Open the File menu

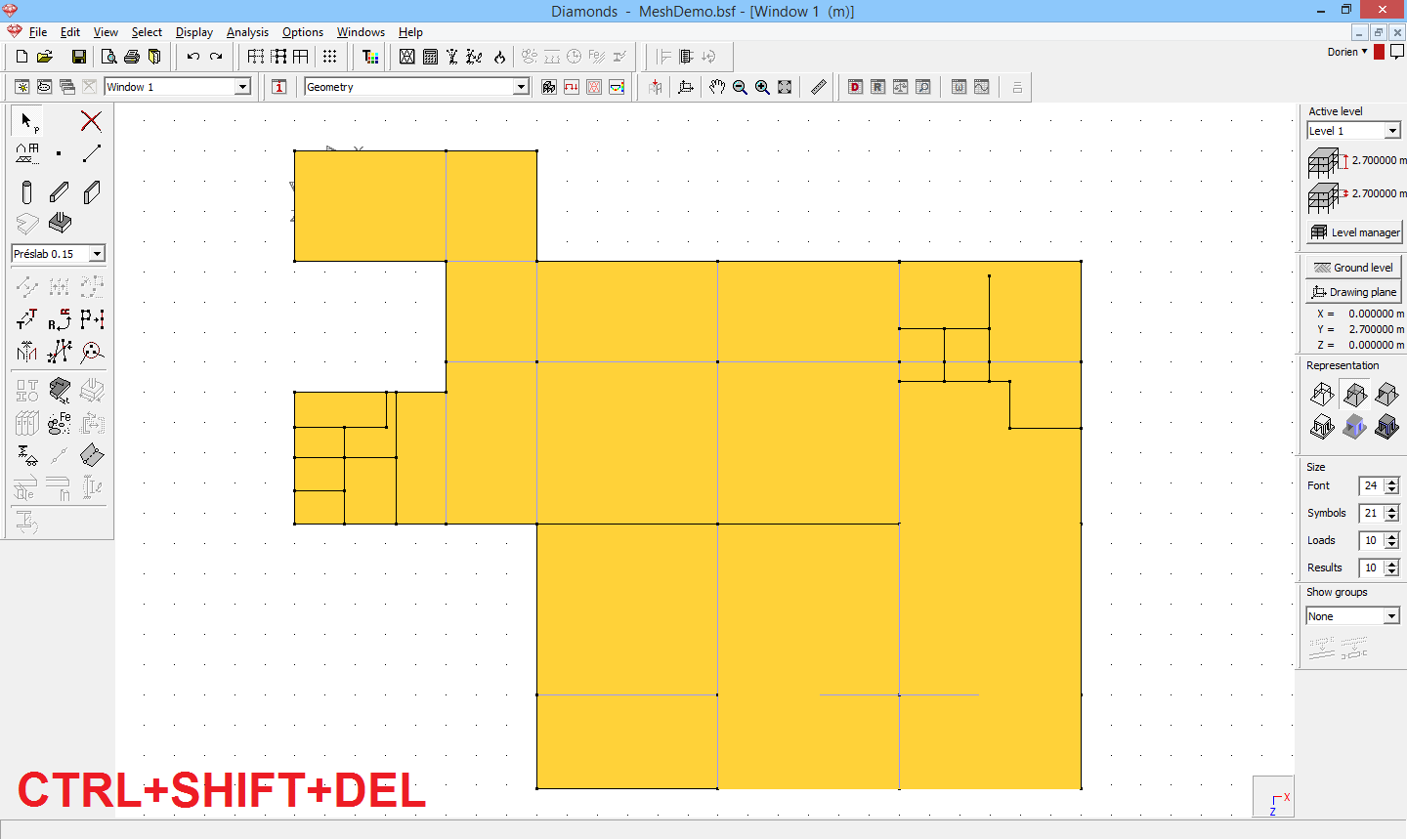click(x=38, y=32)
